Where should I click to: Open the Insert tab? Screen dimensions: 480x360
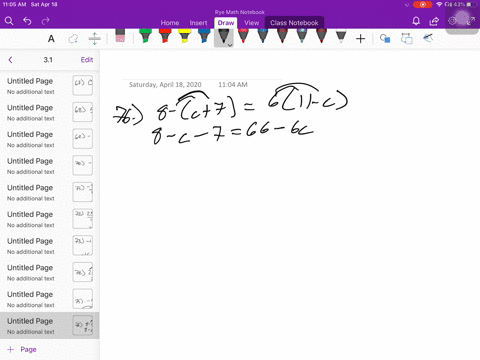click(198, 23)
